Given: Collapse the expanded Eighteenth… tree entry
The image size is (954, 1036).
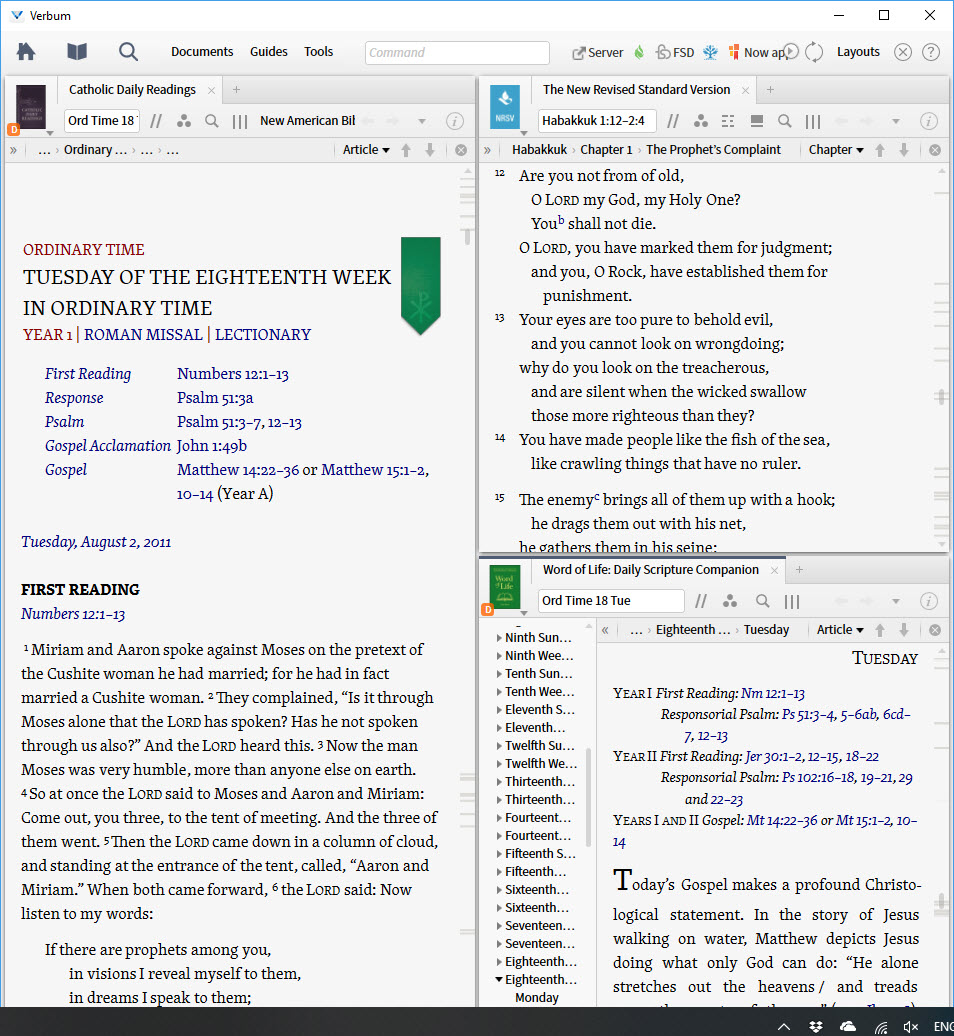Looking at the screenshot, I should pyautogui.click(x=499, y=980).
